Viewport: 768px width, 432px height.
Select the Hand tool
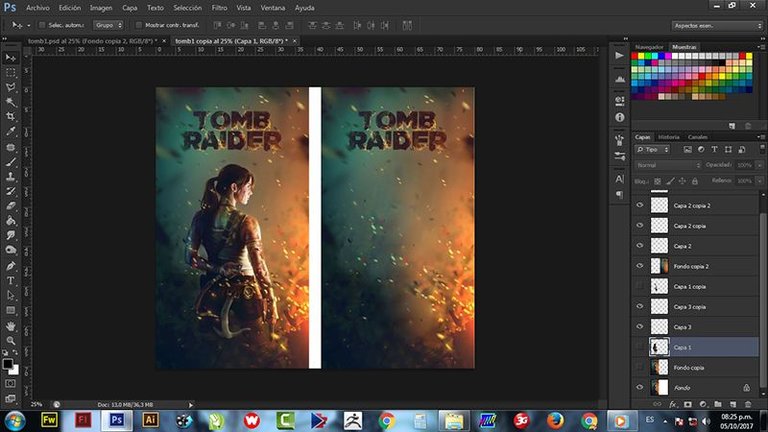(10, 326)
